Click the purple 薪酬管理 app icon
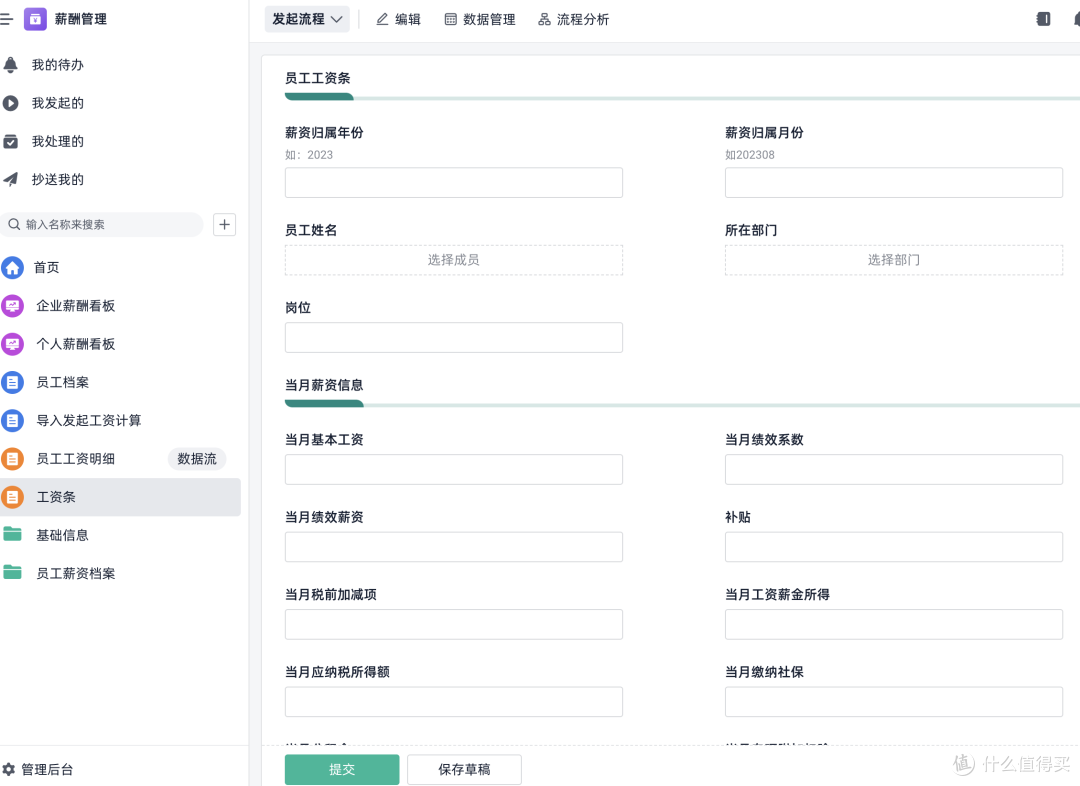The image size is (1080, 786). point(35,19)
